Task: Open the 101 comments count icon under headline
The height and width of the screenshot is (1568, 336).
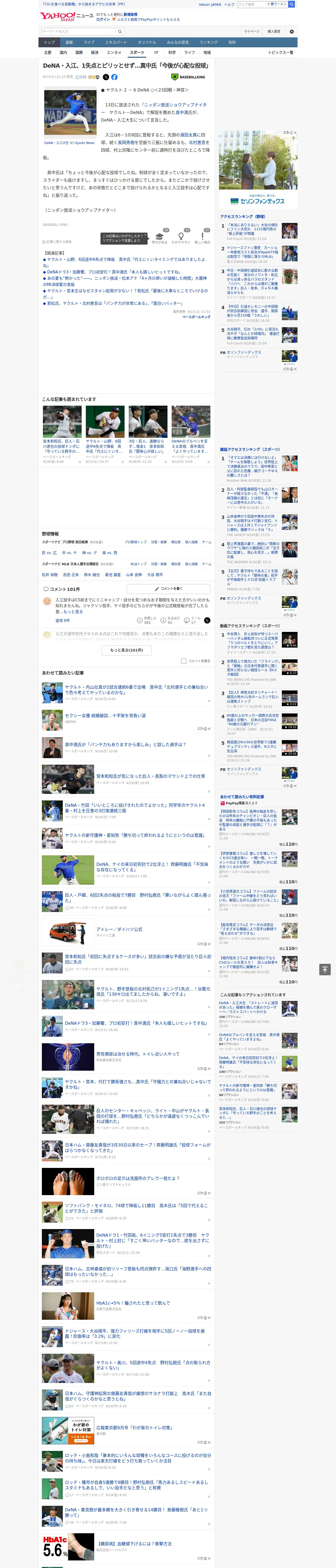Action: click(81, 77)
